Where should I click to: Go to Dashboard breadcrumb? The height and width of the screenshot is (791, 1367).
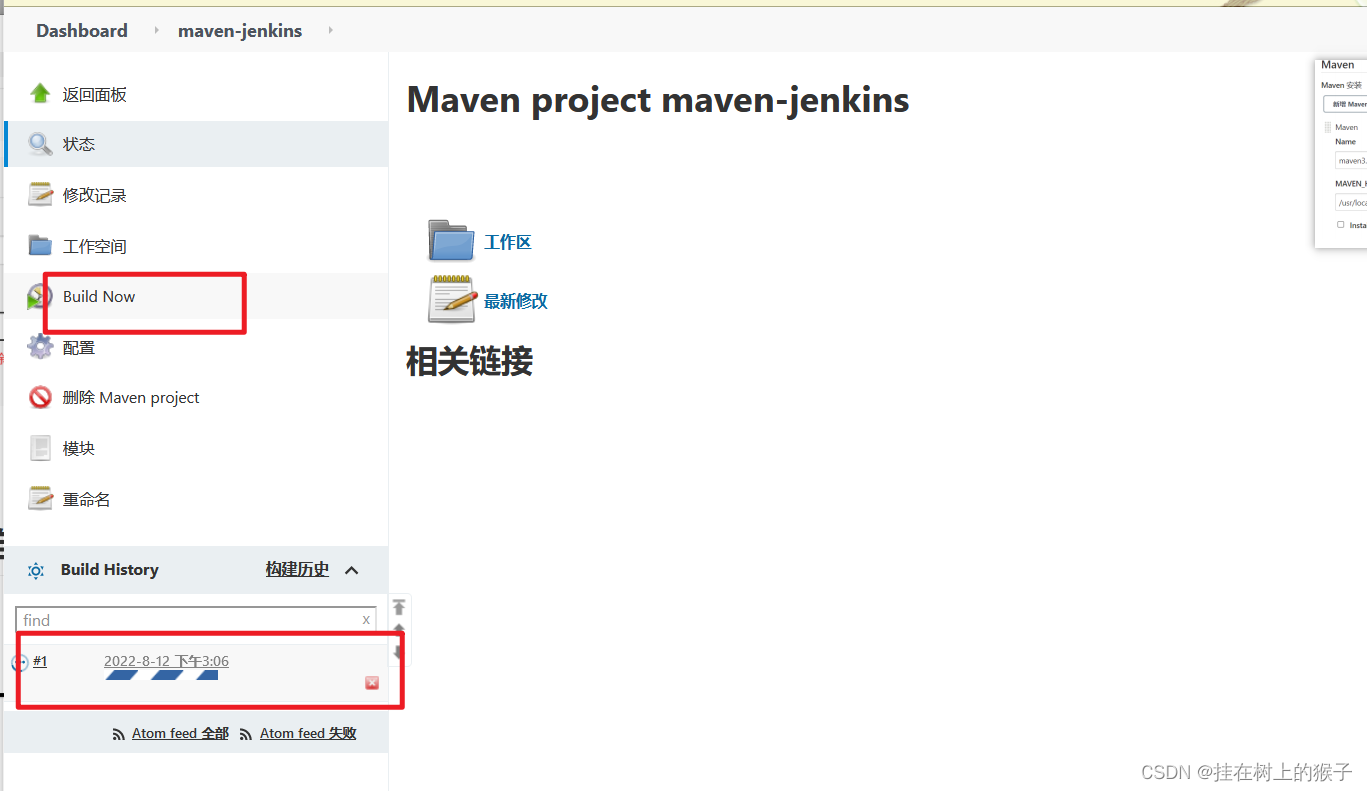82,31
